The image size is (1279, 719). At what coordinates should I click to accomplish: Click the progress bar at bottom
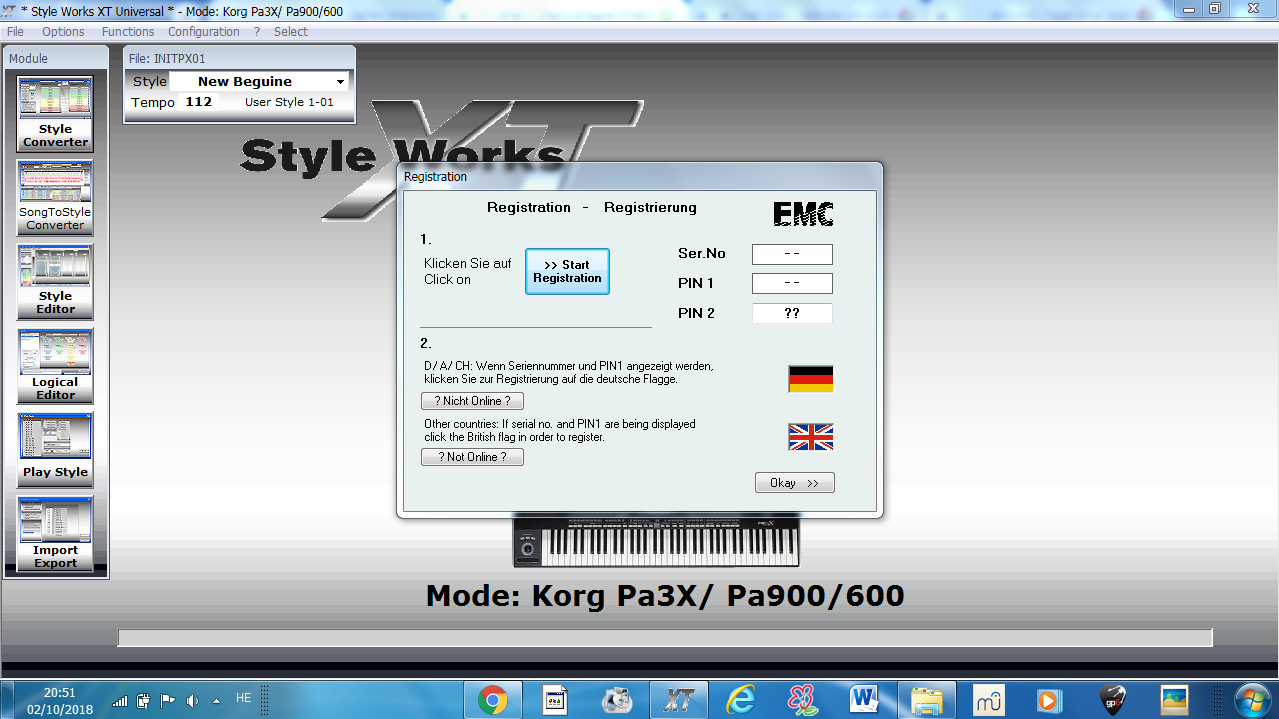click(665, 638)
